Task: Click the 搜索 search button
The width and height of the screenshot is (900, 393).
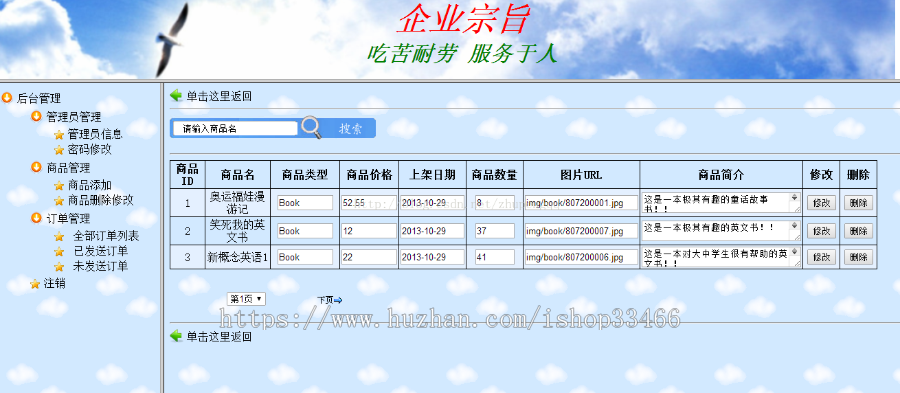Action: click(x=350, y=129)
